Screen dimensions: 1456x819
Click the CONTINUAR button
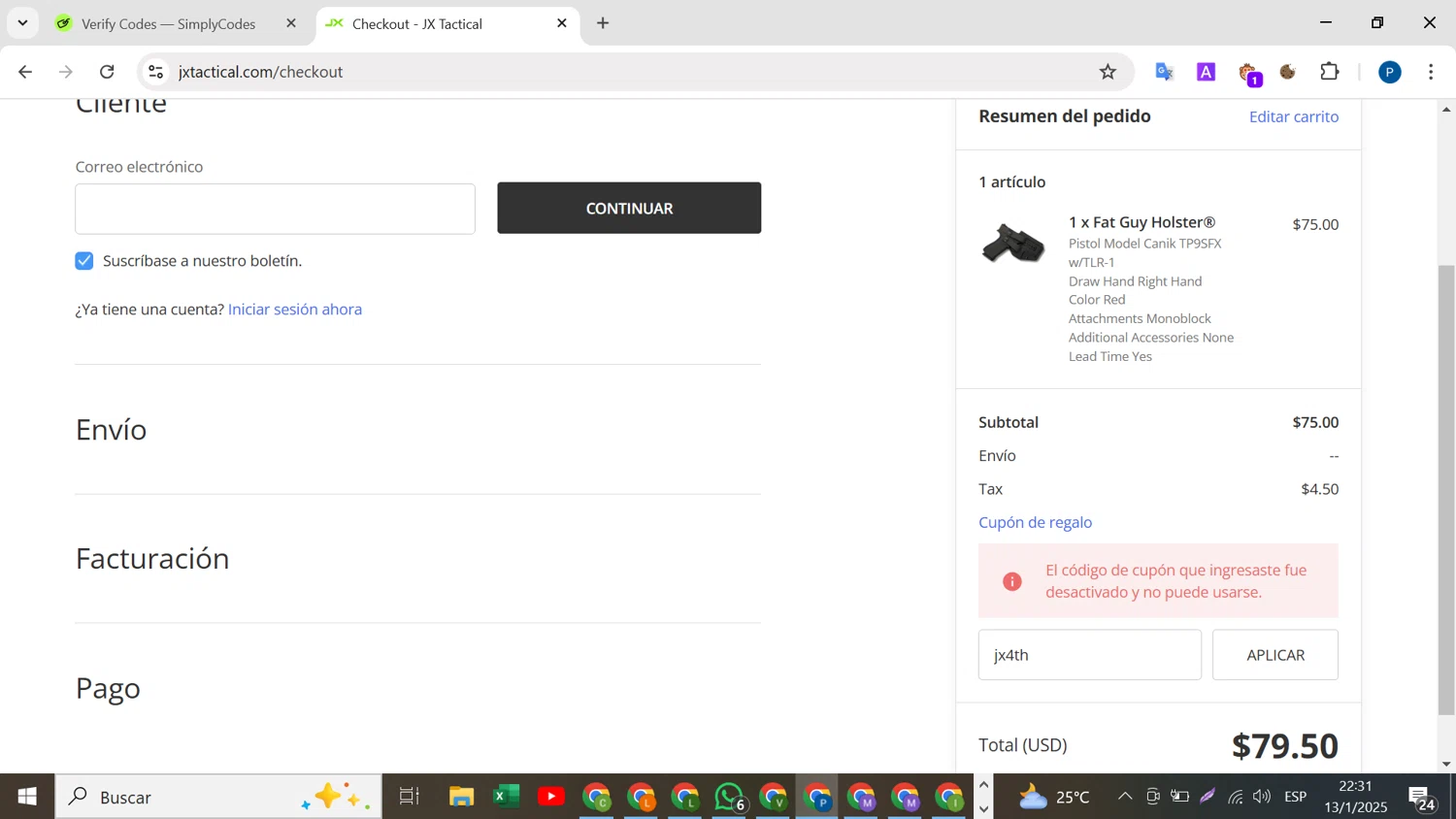click(629, 208)
